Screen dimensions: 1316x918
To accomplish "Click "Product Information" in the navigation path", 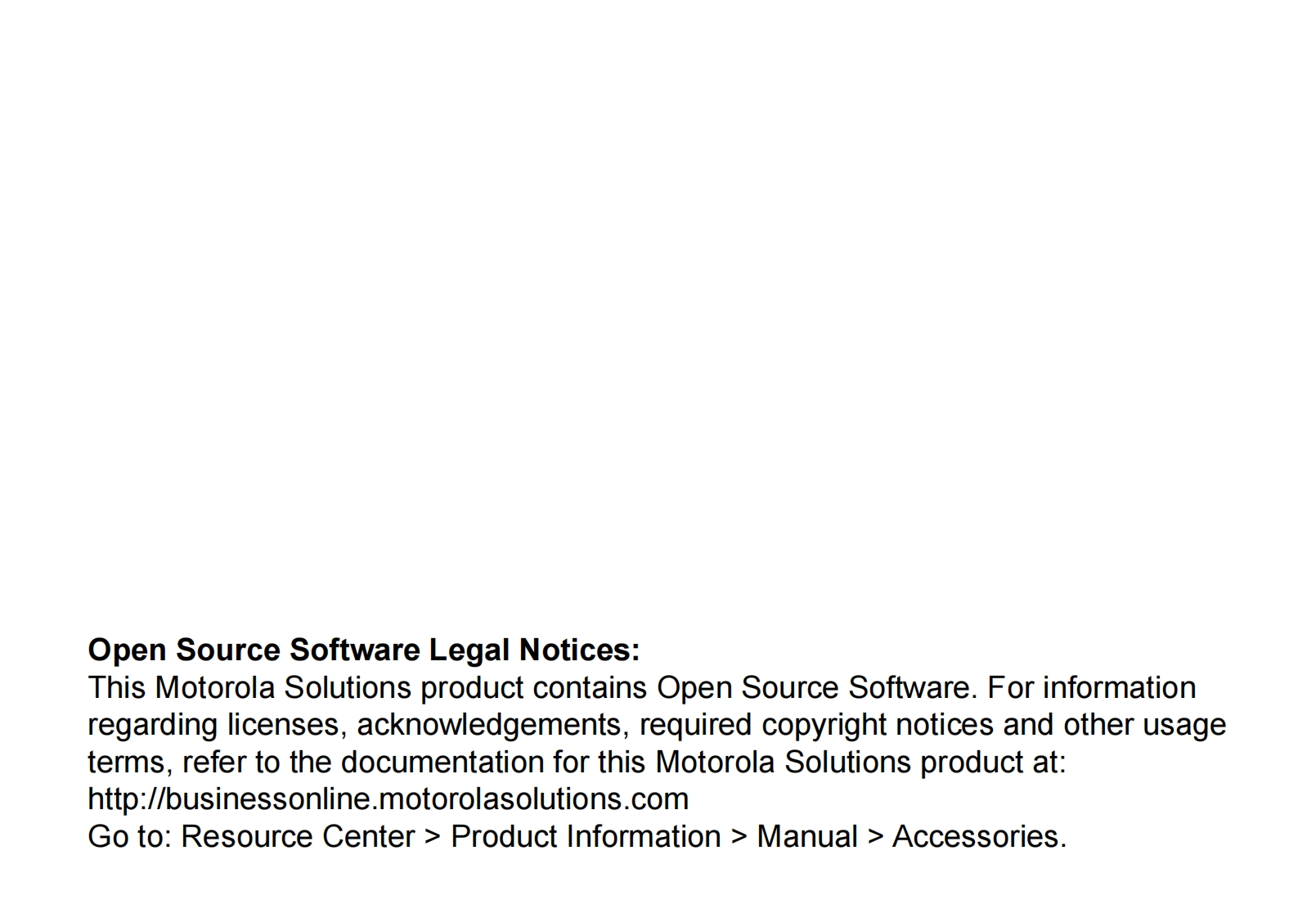I will pos(586,837).
